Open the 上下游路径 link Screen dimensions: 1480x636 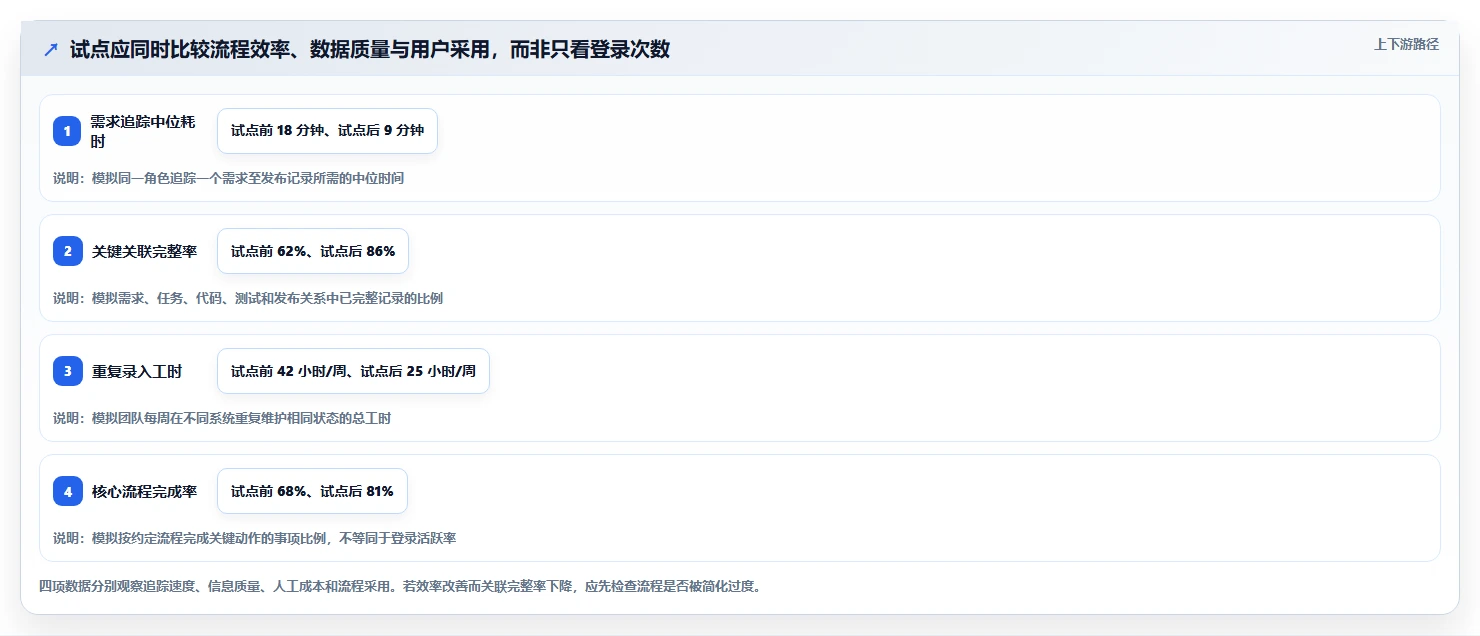point(1406,44)
